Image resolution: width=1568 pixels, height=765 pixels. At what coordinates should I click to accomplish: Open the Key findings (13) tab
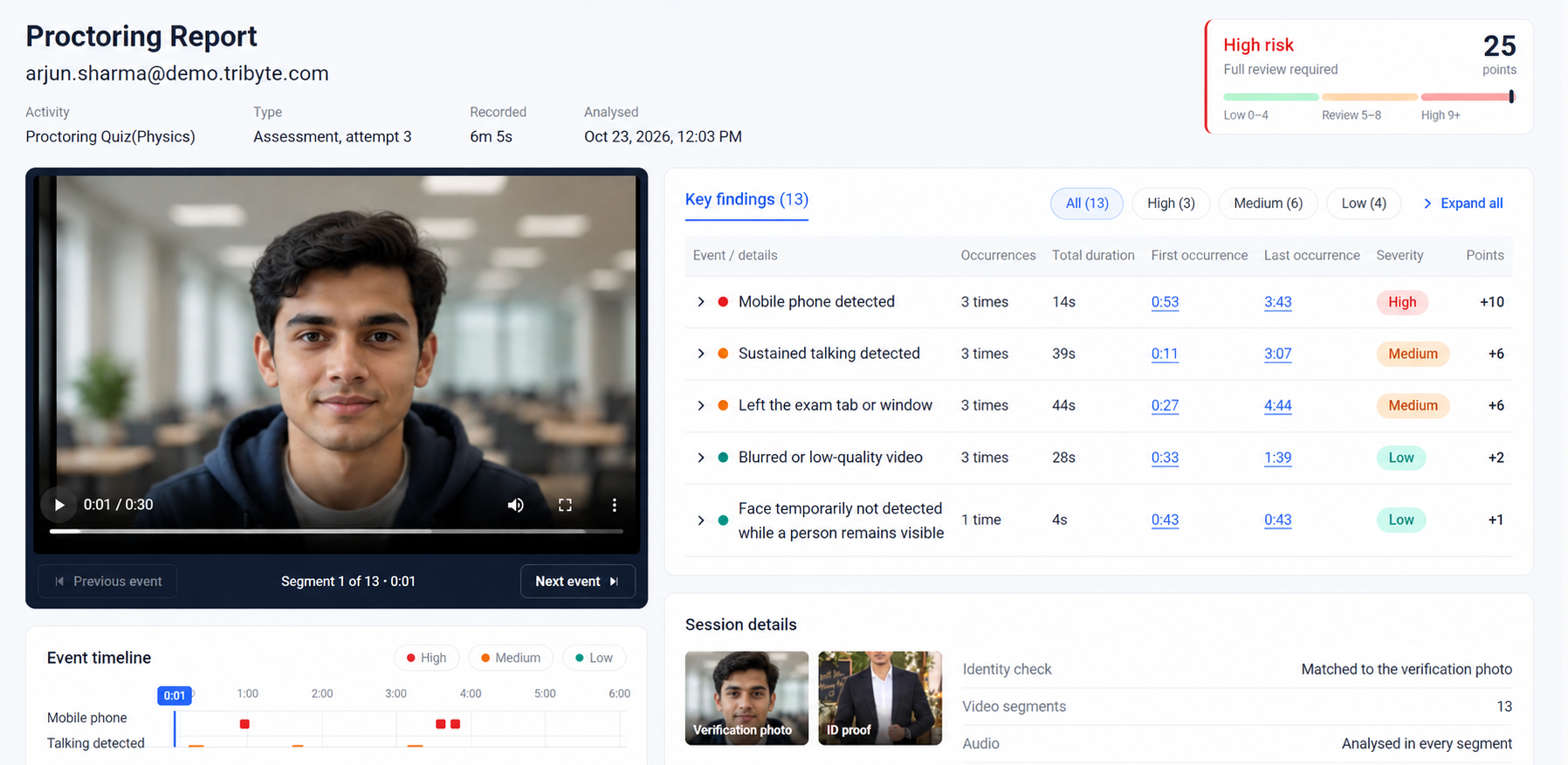tap(746, 200)
